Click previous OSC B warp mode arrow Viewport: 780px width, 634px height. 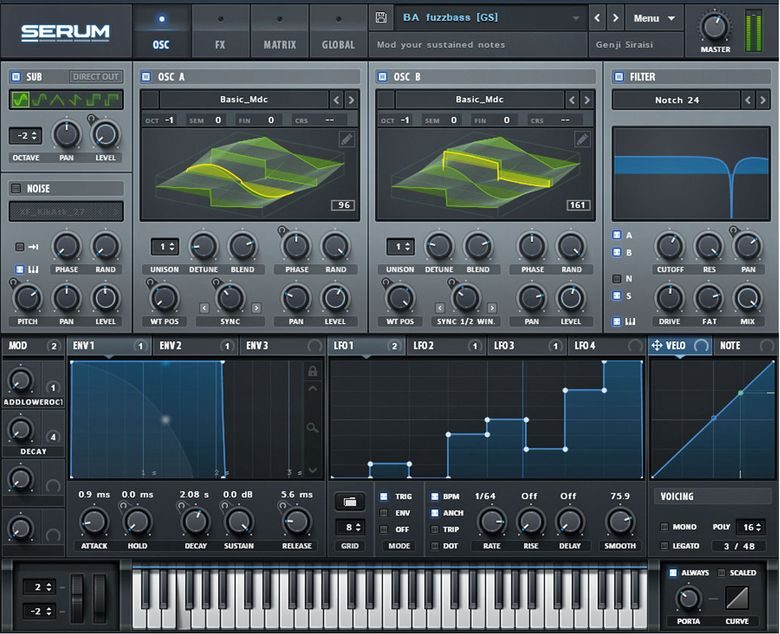[440, 308]
